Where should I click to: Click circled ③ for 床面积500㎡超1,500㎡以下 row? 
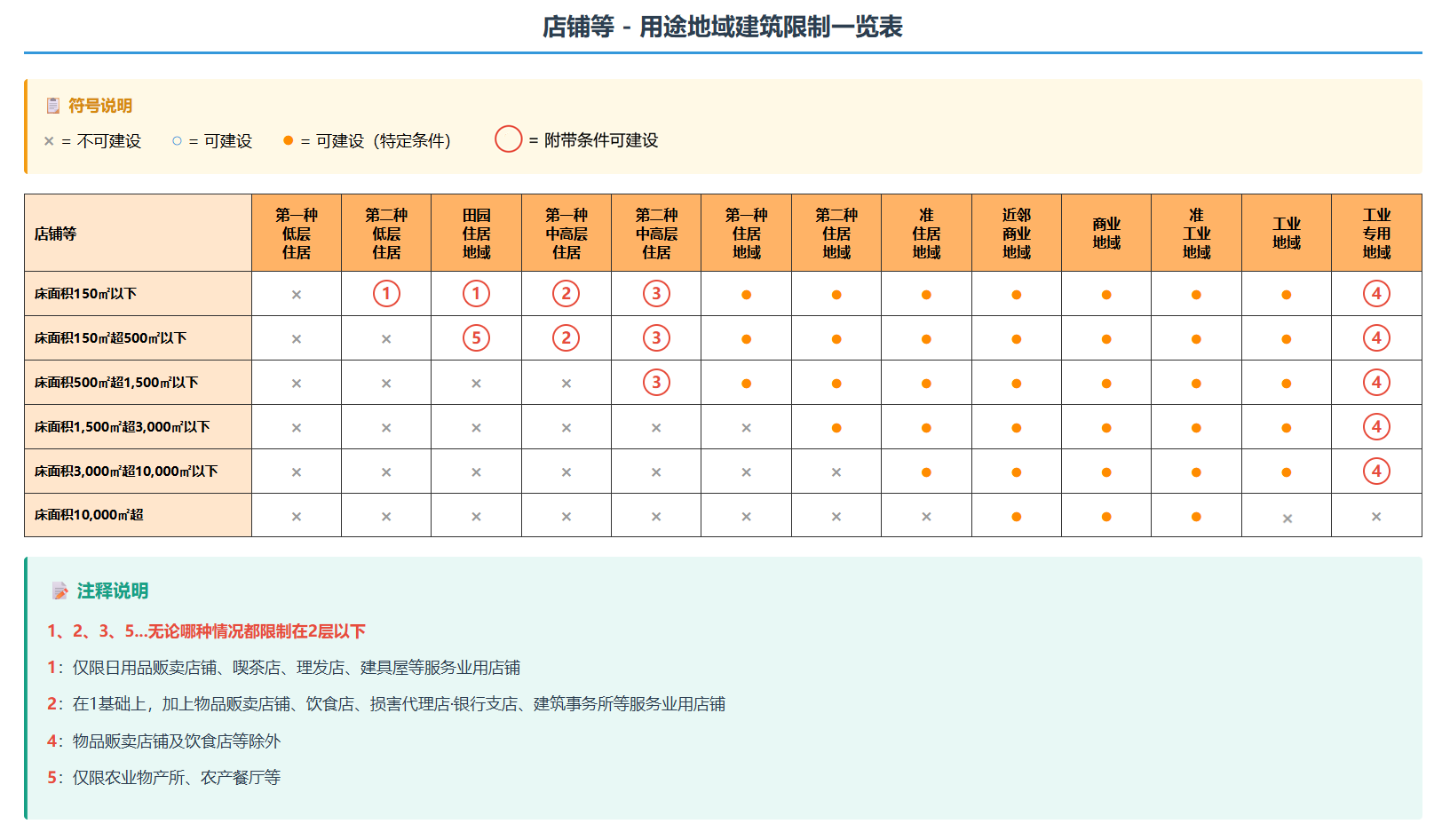click(x=655, y=382)
